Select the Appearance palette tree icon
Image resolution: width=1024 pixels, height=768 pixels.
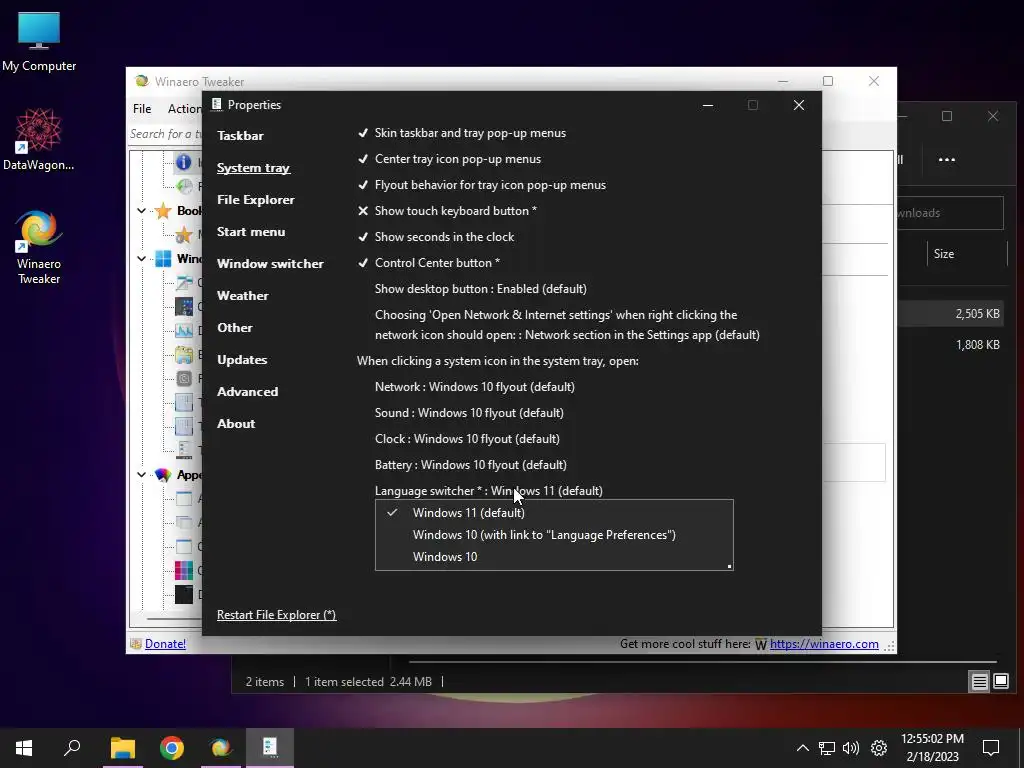(x=163, y=475)
